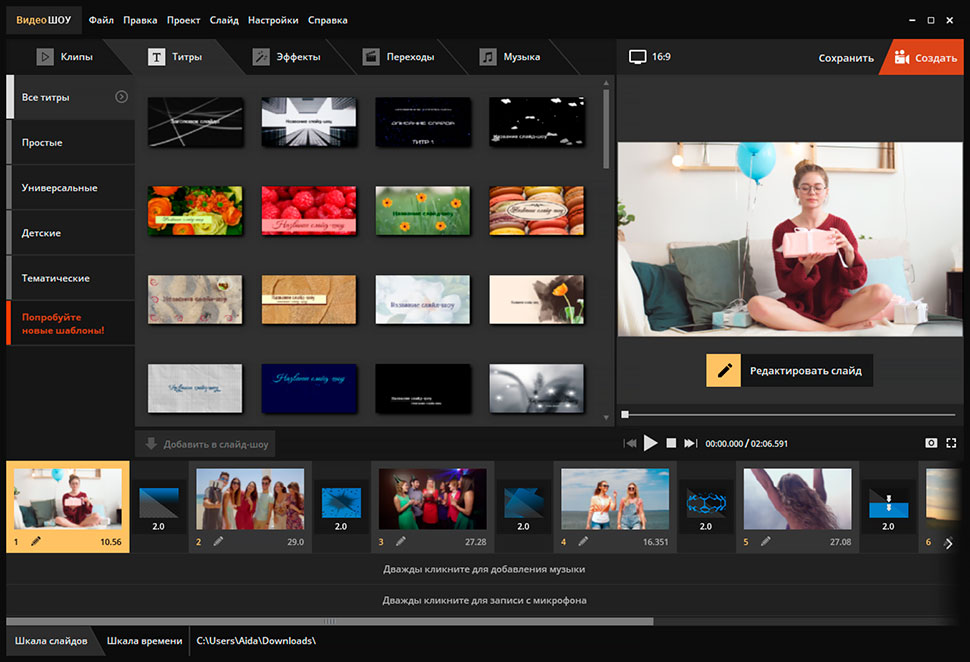Select the raspberries title template
The image size is (970, 662).
click(x=309, y=210)
